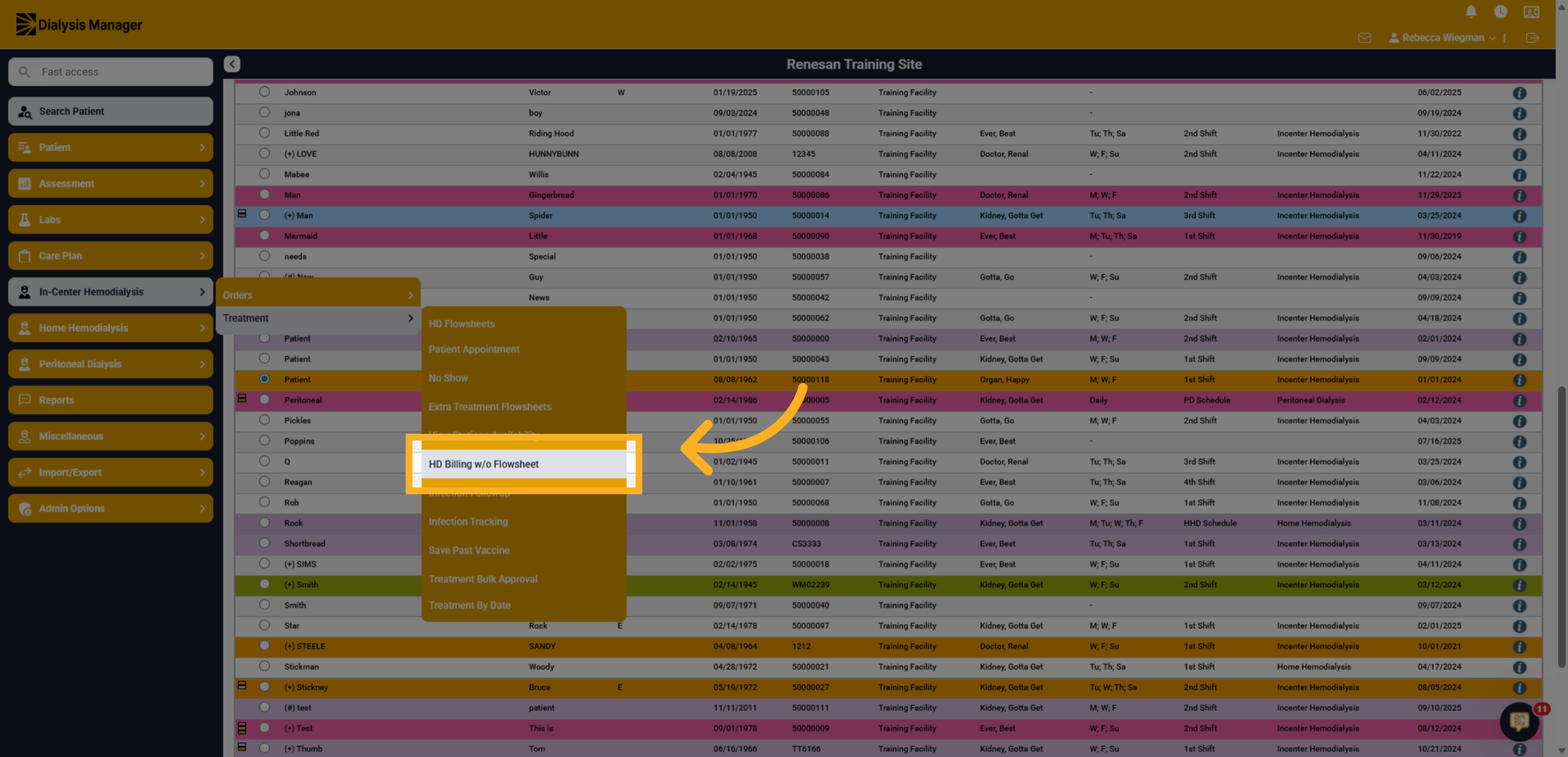Open Peritoneal Dialysis sidebar menu
The width and height of the screenshot is (1568, 757).
pyautogui.click(x=110, y=364)
